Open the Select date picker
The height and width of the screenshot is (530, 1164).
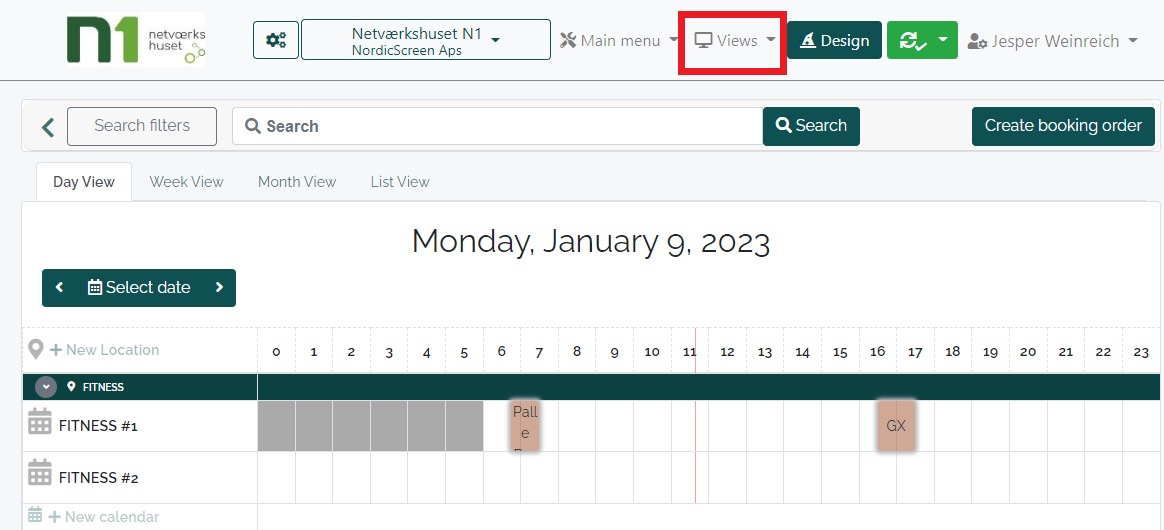(x=140, y=287)
